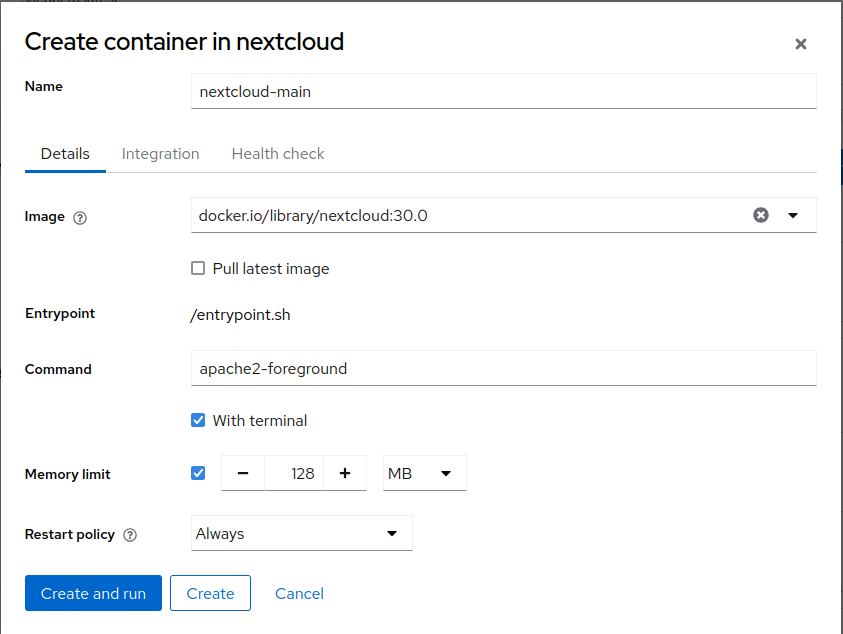This screenshot has height=634, width=843.
Task: Expand the Restart policy Always dropdown
Action: coord(301,533)
